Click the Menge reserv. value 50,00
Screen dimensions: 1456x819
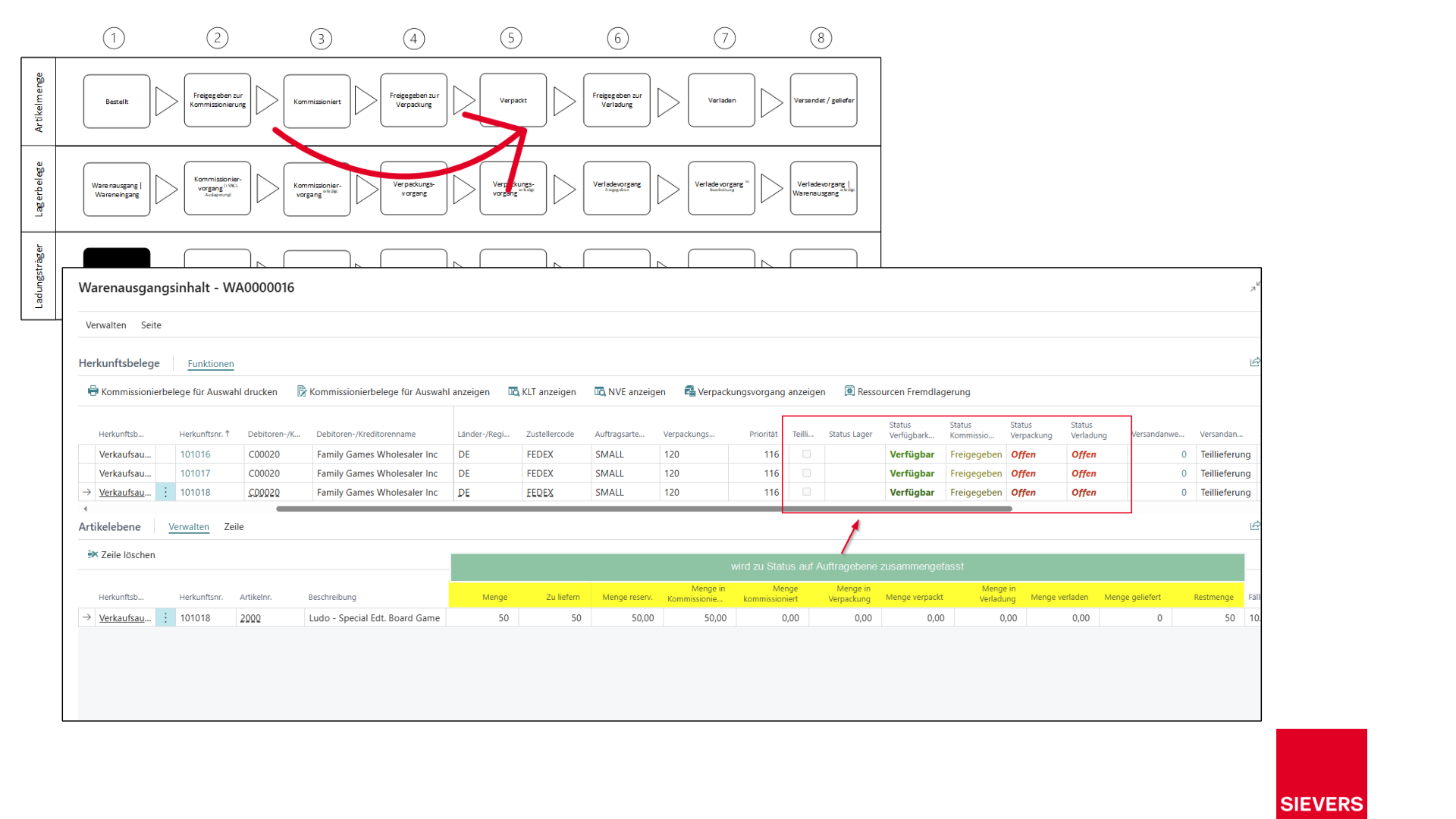(x=642, y=618)
